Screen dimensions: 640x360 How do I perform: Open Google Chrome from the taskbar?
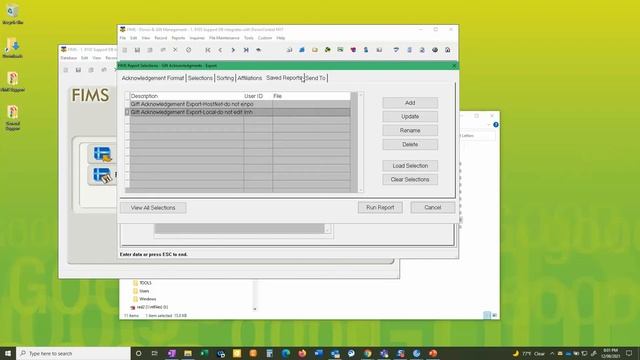tap(368, 353)
